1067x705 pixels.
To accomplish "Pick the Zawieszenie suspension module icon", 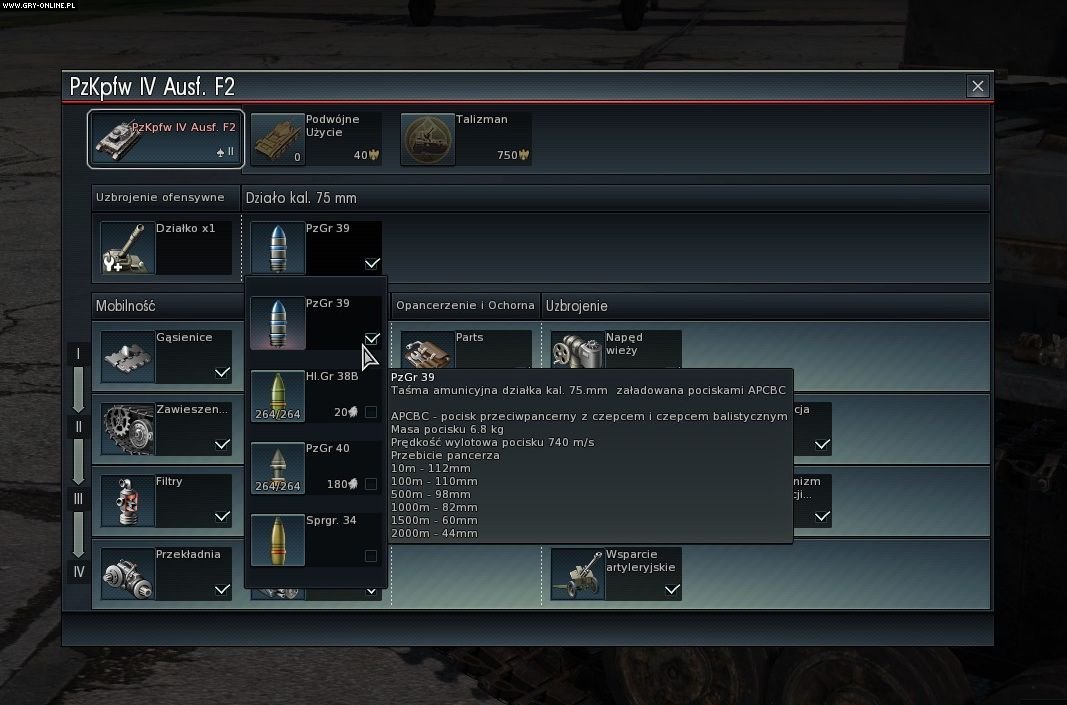I will [x=127, y=429].
